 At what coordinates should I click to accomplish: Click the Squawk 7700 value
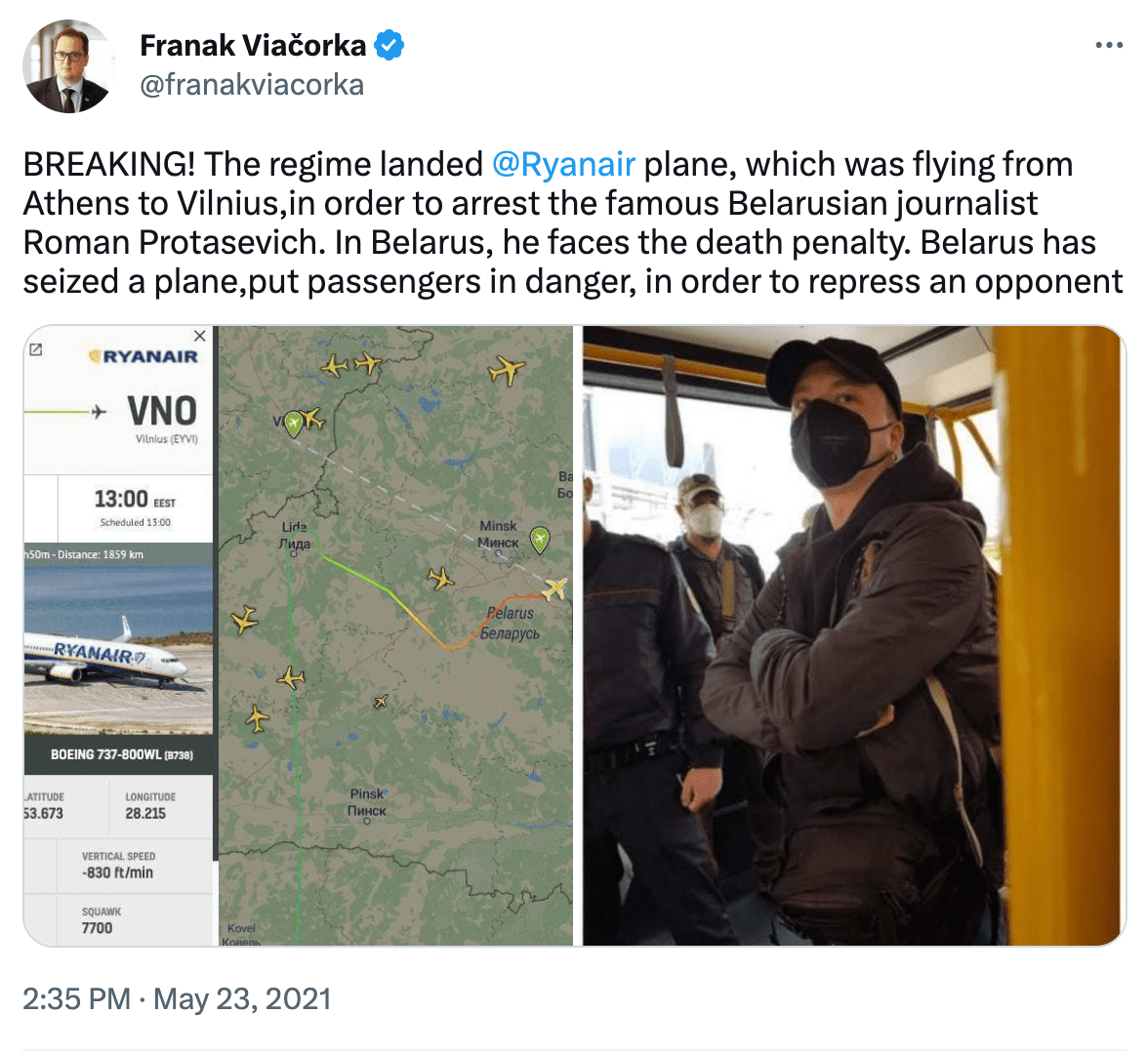97,928
